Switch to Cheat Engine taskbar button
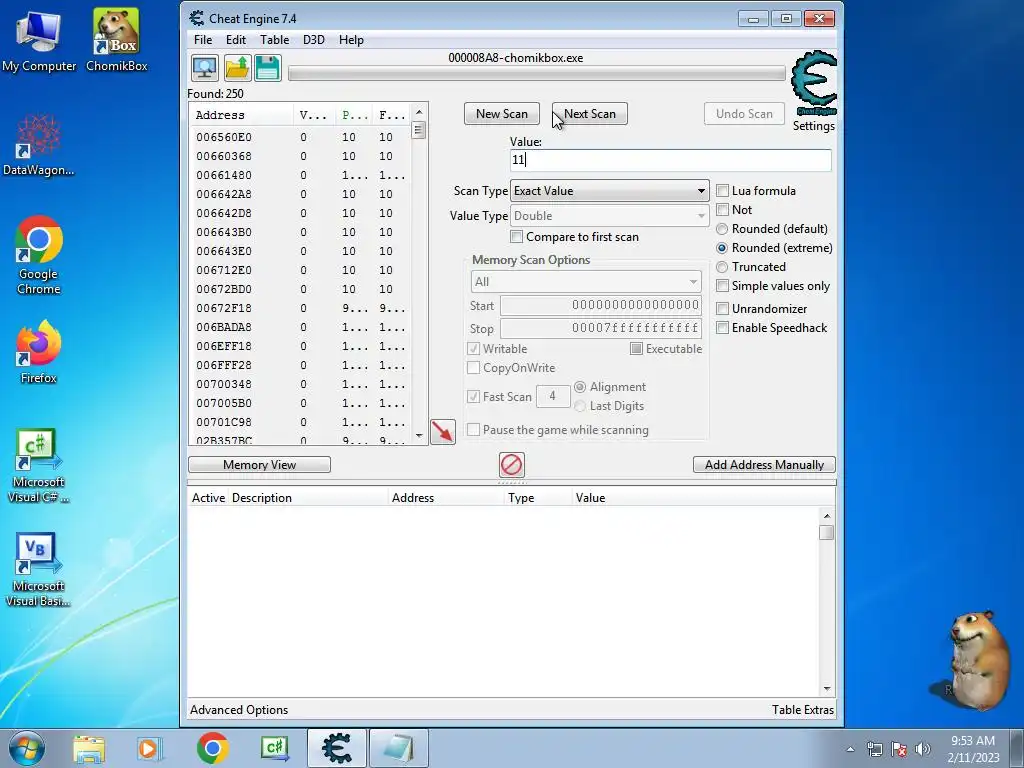Viewport: 1024px width, 768px height. [336, 748]
